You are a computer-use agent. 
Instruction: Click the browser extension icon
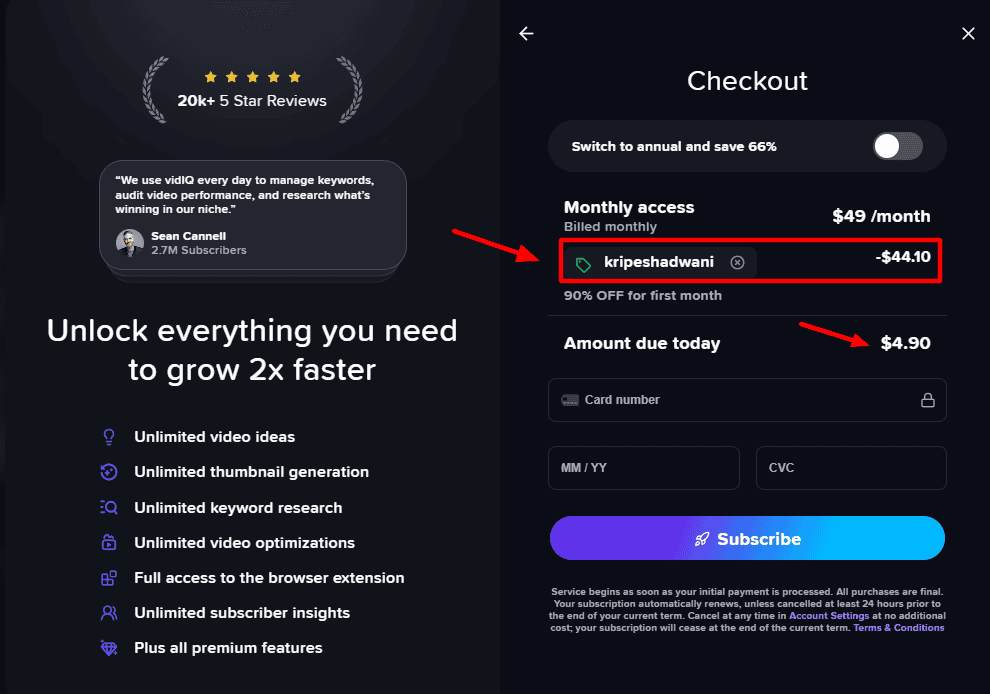click(110, 578)
